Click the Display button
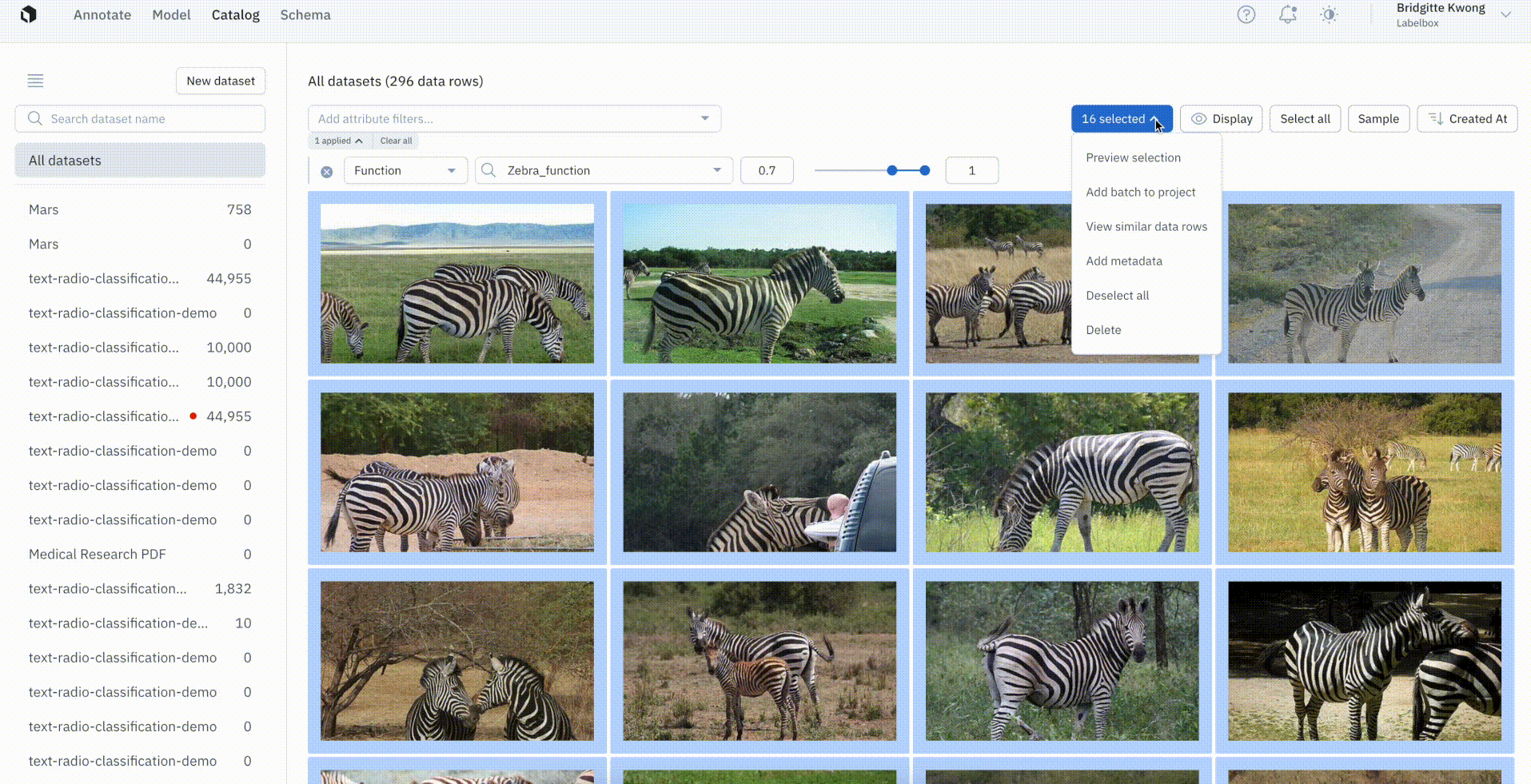The image size is (1531, 784). [1222, 119]
